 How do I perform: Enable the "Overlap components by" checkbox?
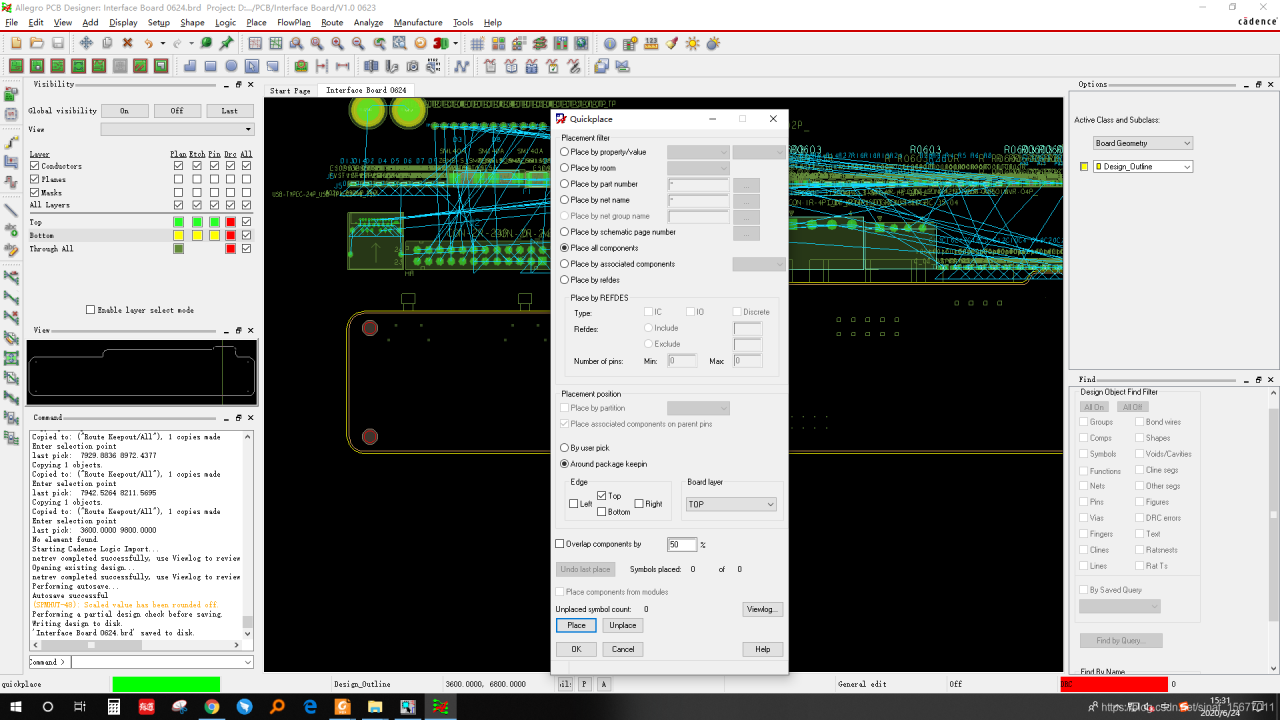pyautogui.click(x=560, y=544)
